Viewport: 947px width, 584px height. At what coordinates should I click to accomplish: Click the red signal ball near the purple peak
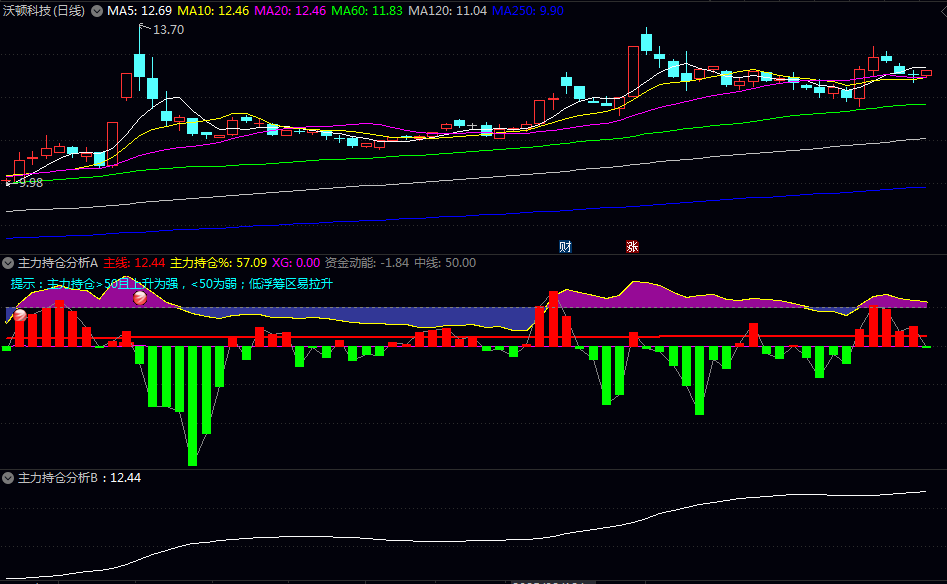click(x=140, y=298)
